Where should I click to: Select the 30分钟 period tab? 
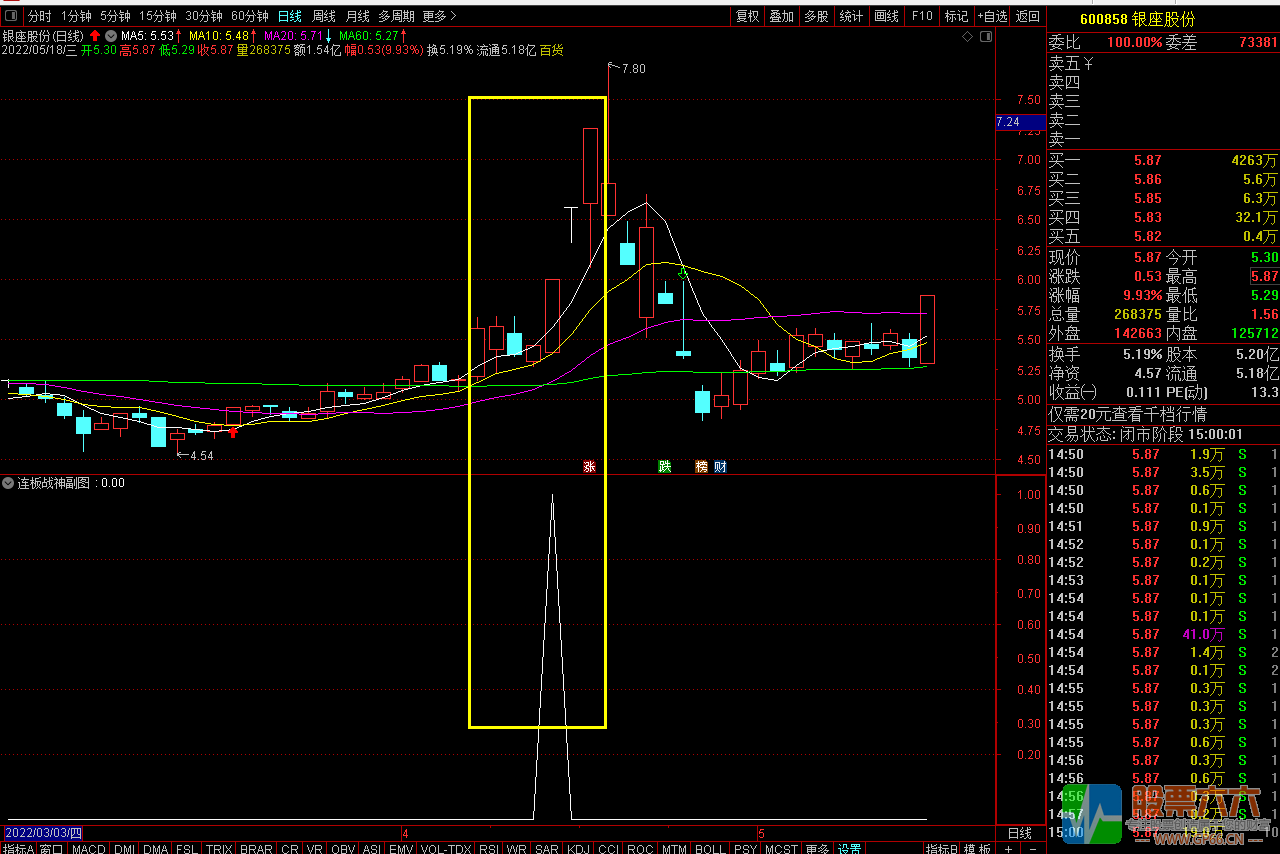point(204,16)
